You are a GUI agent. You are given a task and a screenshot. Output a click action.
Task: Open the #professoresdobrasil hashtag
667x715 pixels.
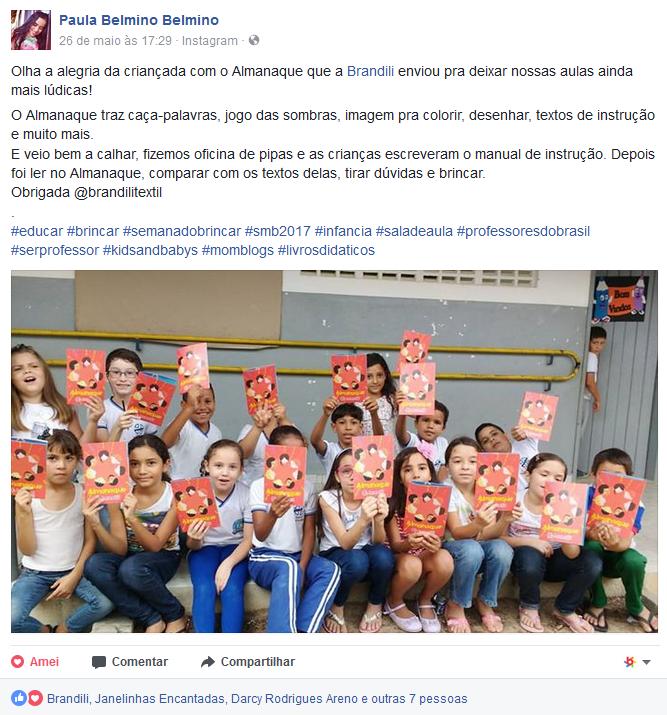pos(523,231)
